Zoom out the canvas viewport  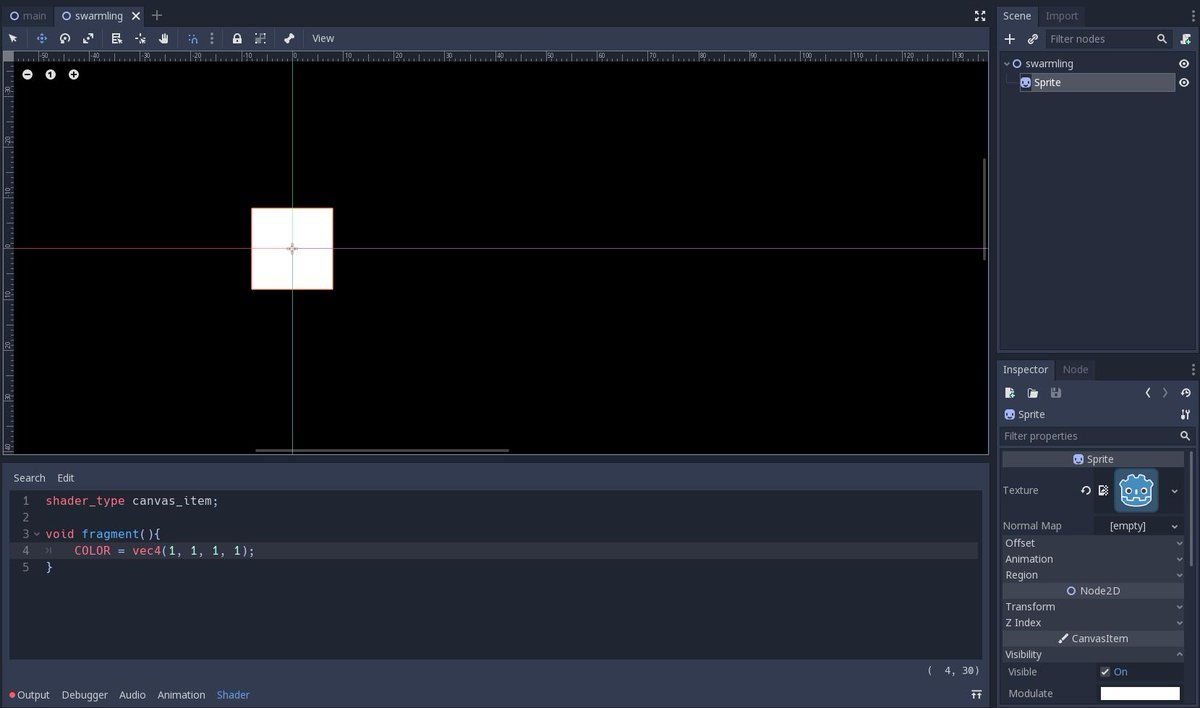click(27, 74)
